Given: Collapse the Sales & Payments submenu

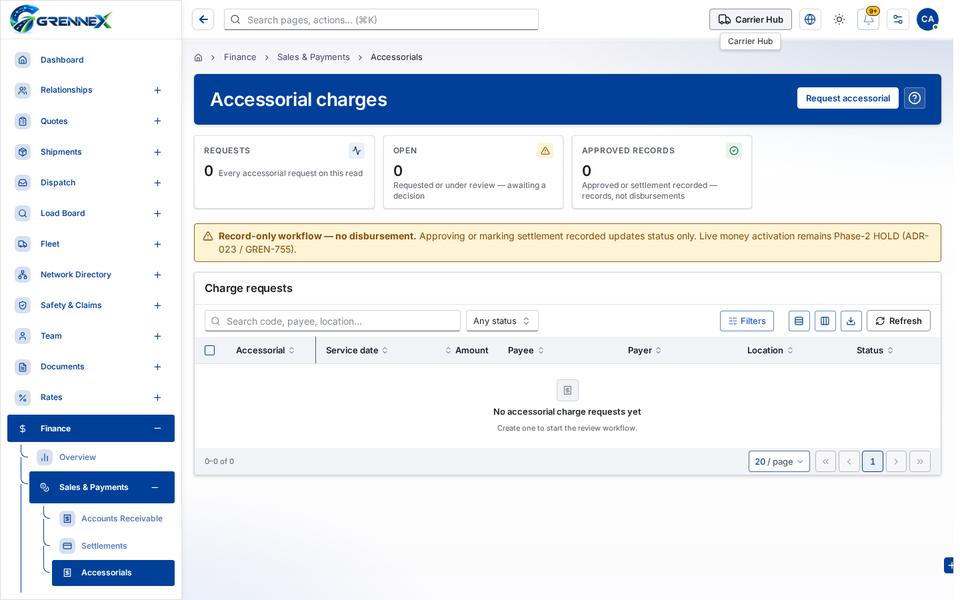Looking at the screenshot, I should click(x=155, y=487).
